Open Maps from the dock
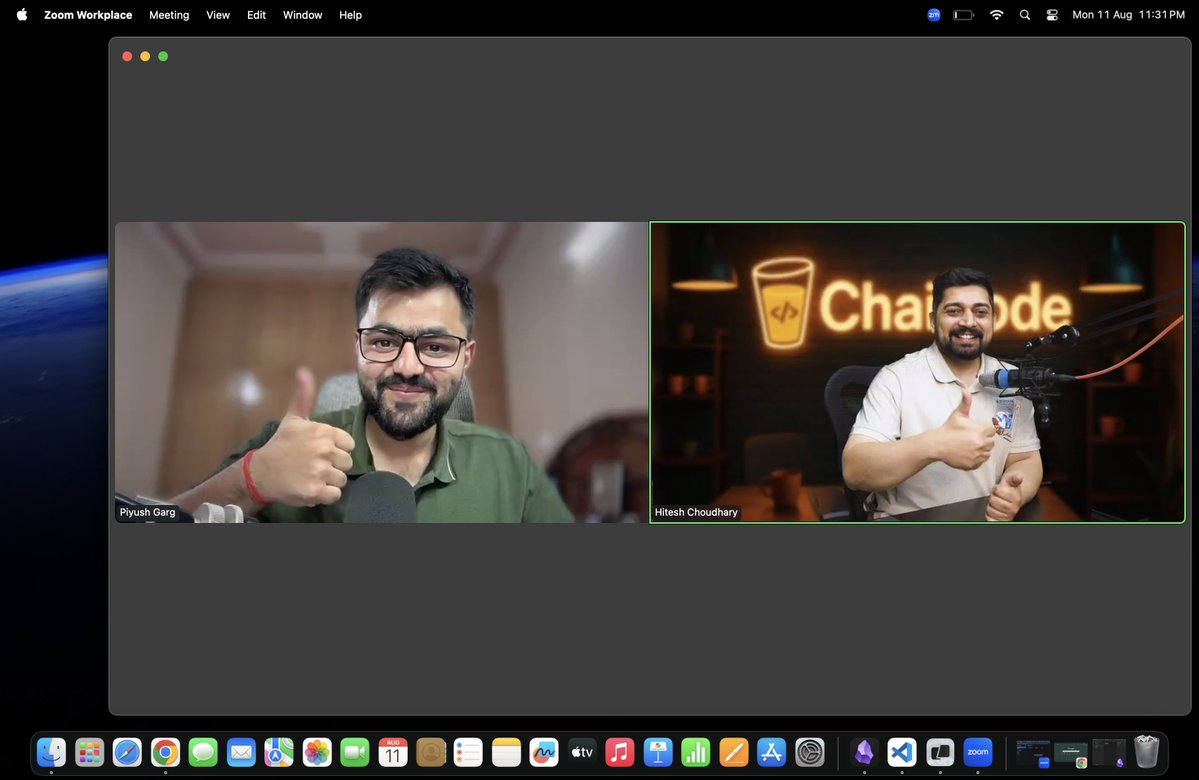1199x780 pixels. tap(279, 752)
